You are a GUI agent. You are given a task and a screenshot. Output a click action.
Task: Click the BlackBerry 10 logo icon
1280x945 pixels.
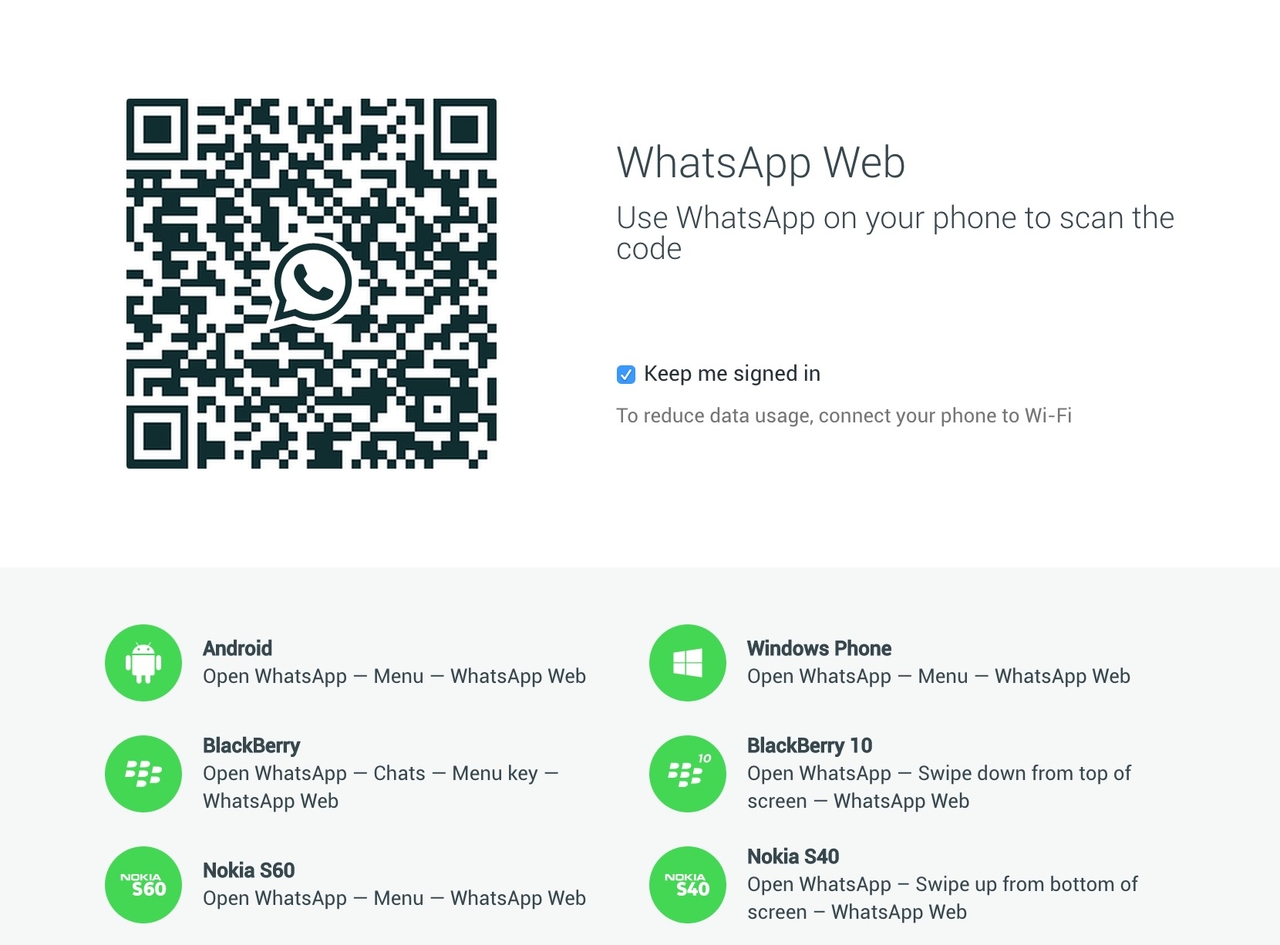[x=687, y=774]
